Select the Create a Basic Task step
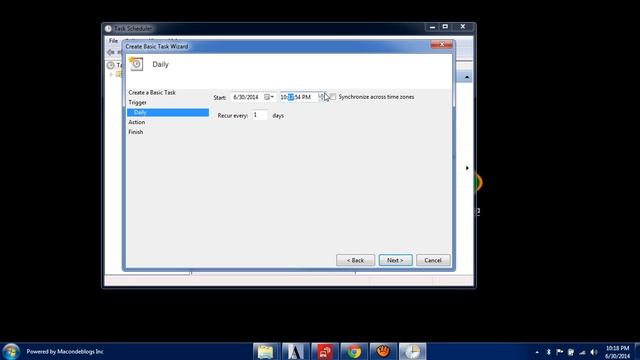640x360 pixels. 152,93
